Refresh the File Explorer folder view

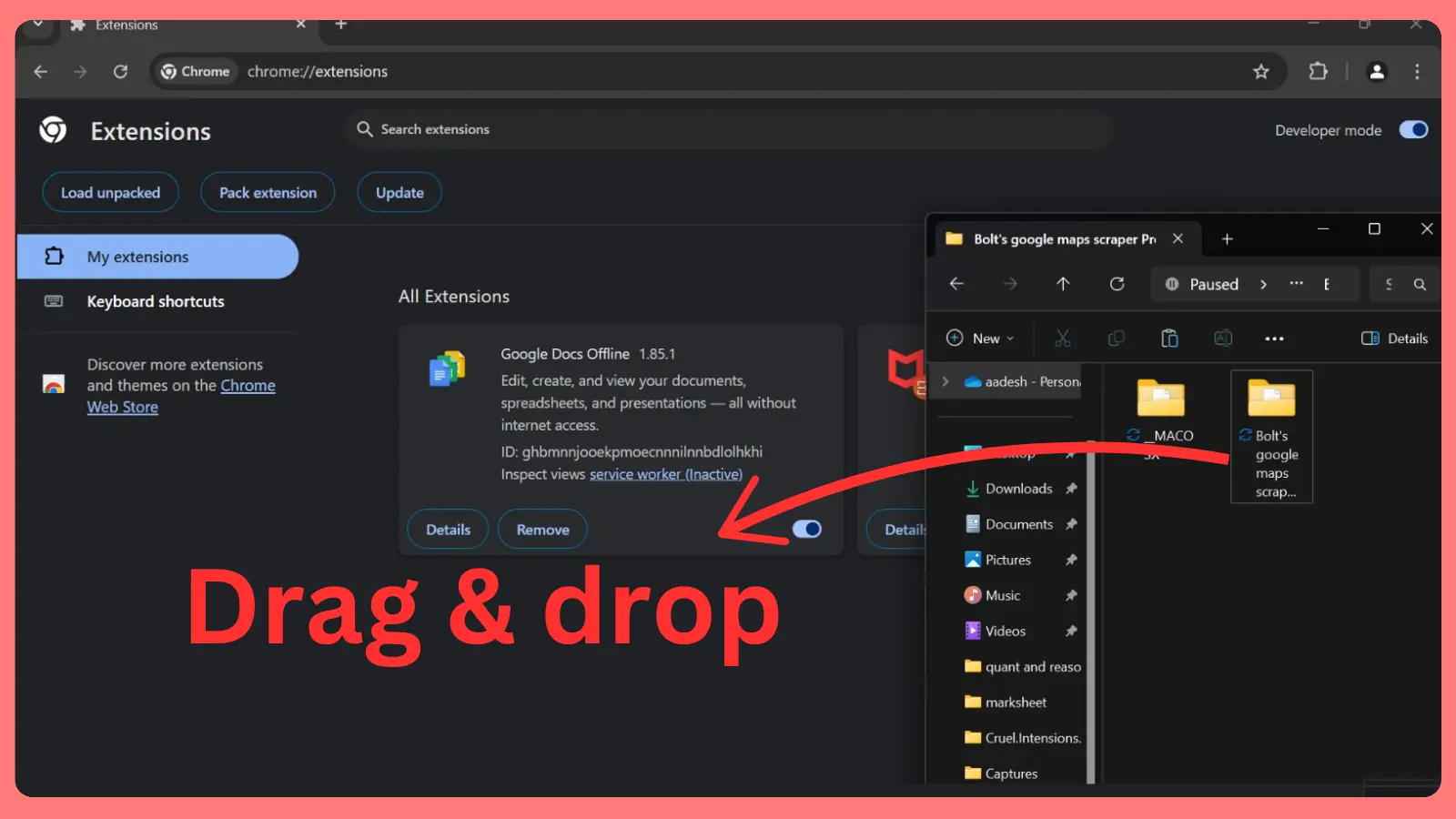tap(1117, 284)
